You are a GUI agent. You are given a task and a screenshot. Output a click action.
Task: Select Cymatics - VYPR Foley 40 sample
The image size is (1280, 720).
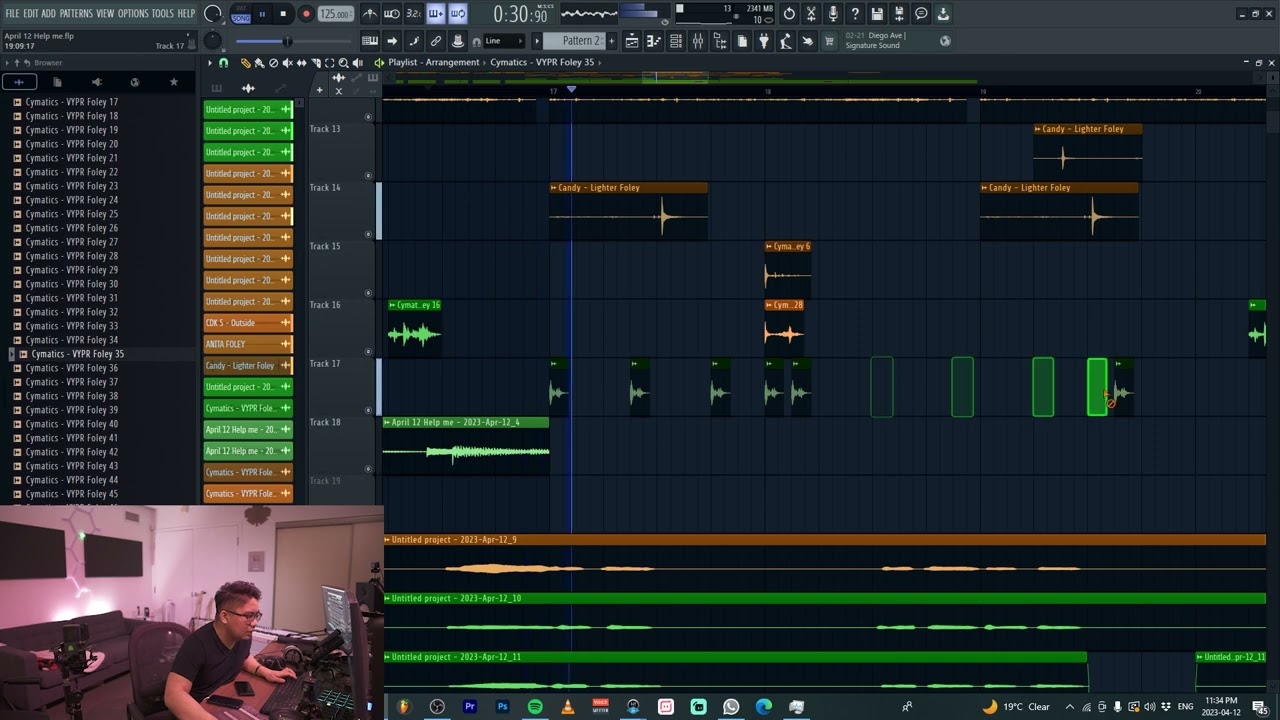click(x=71, y=424)
